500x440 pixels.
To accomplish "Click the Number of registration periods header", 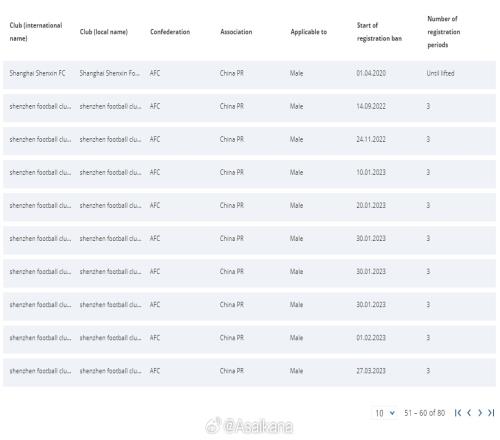I will click(x=444, y=32).
